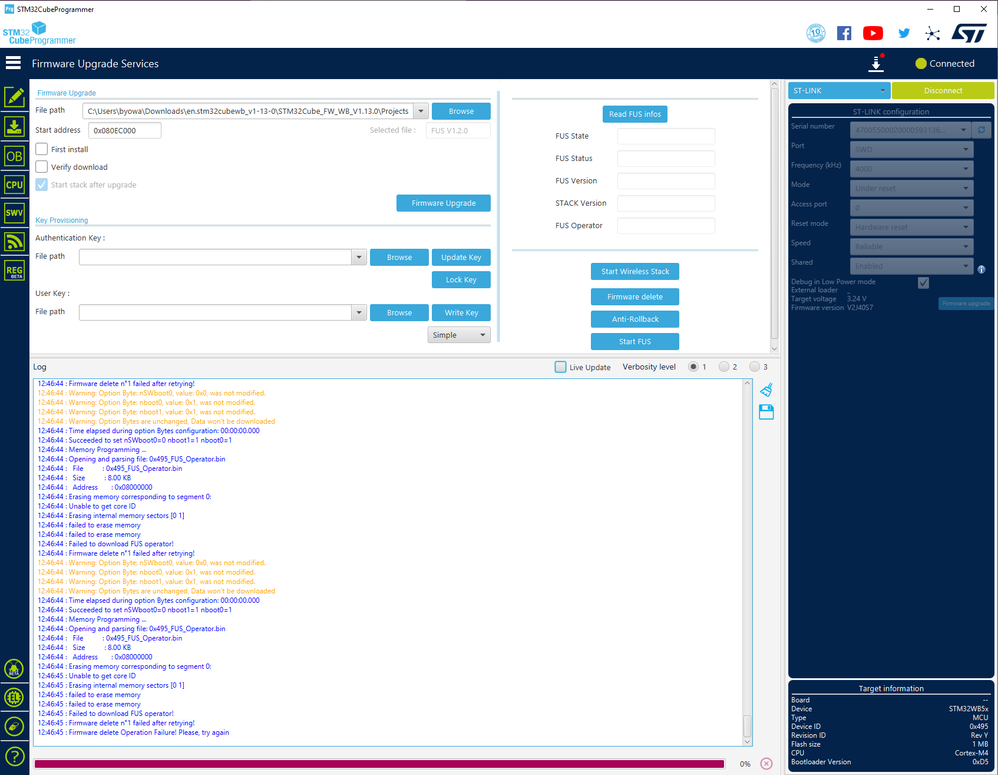Open the Mode Under reset dropdown
Viewport: 998px width, 775px height.
tap(911, 188)
